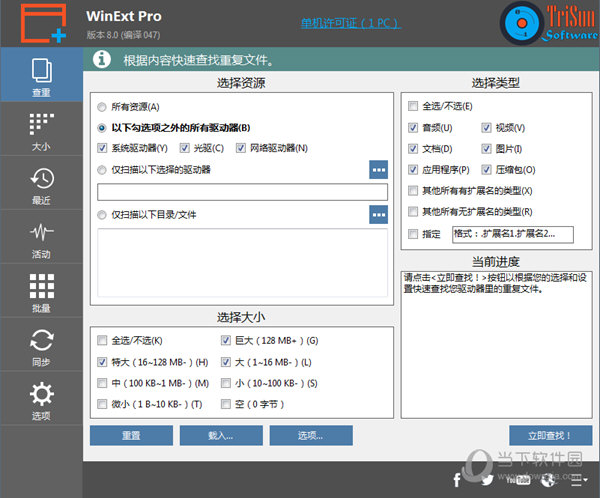Toggle 全选/不选(K) in size panel

[102, 340]
